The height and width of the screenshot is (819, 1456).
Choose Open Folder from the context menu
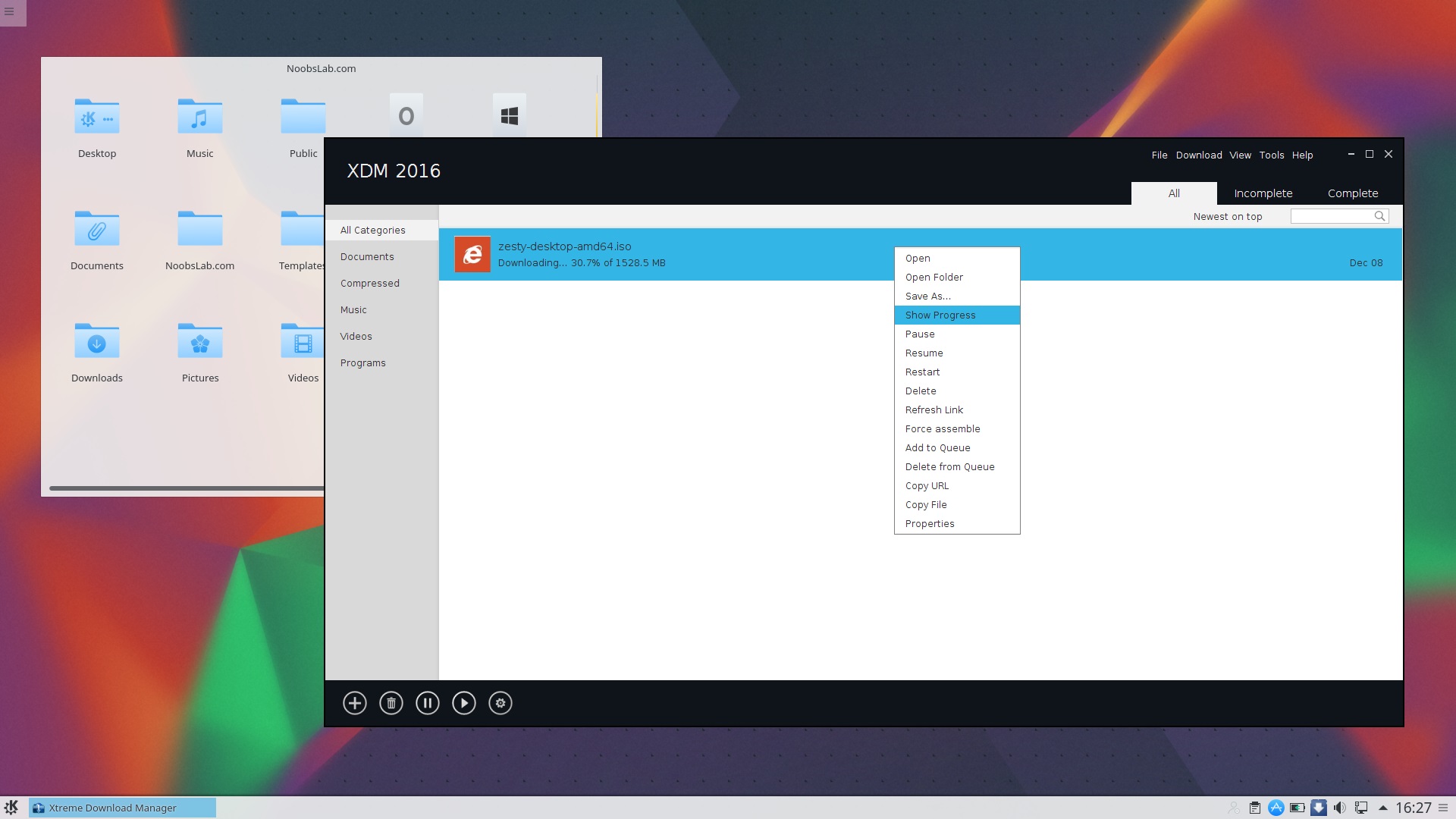[957, 278]
